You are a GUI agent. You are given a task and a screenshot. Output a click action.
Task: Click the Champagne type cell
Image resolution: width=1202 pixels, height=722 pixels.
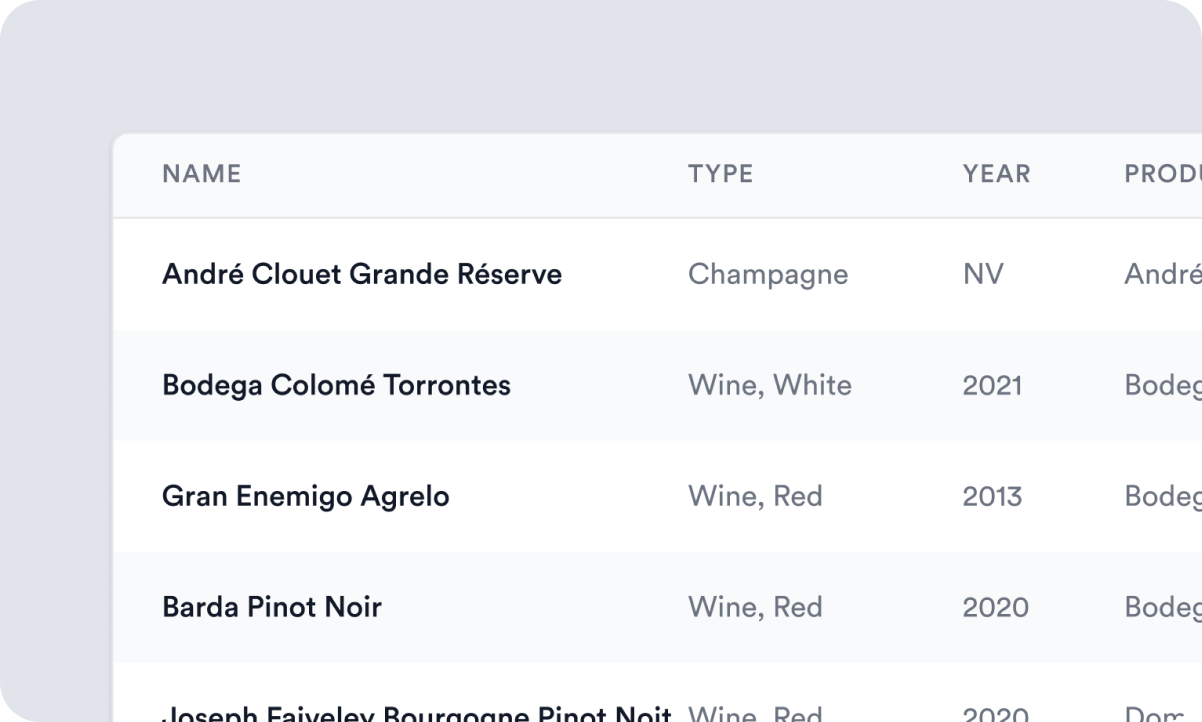point(768,275)
